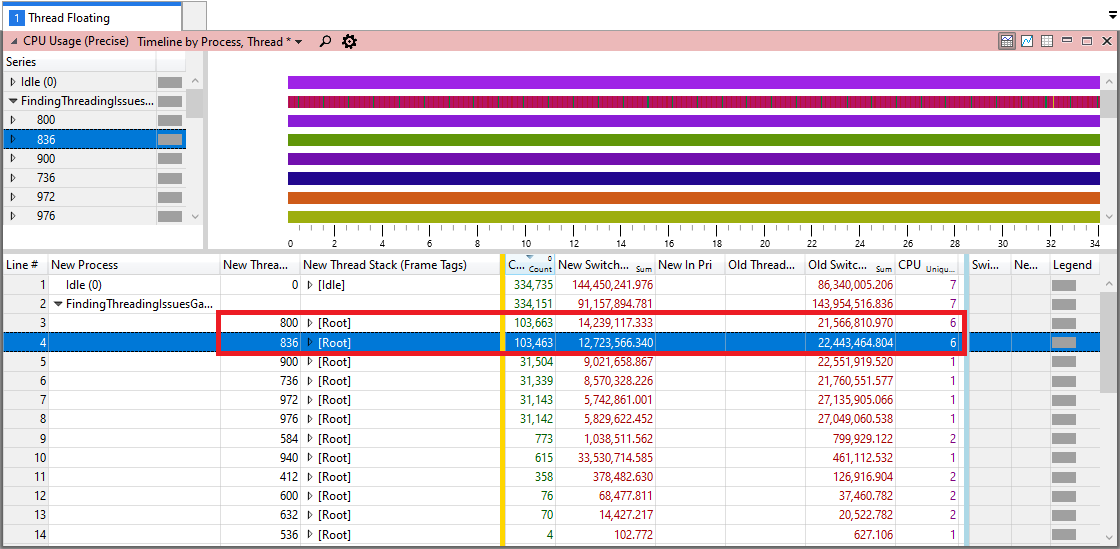Screen dimensions: 1120x549
Task: Expand the Idle (0) series
Action: [x=12, y=82]
